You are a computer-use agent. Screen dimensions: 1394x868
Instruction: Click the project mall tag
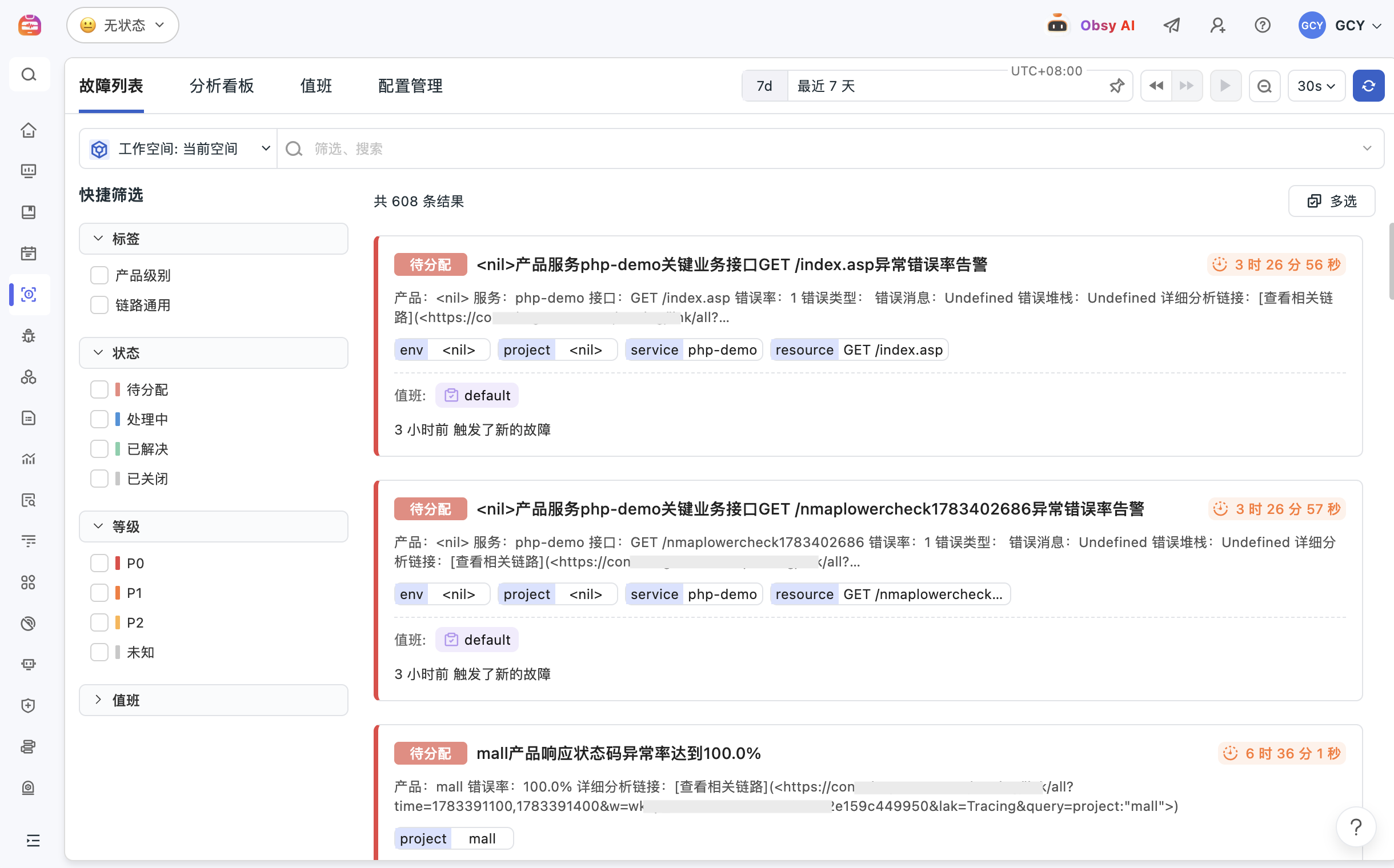[x=454, y=839]
